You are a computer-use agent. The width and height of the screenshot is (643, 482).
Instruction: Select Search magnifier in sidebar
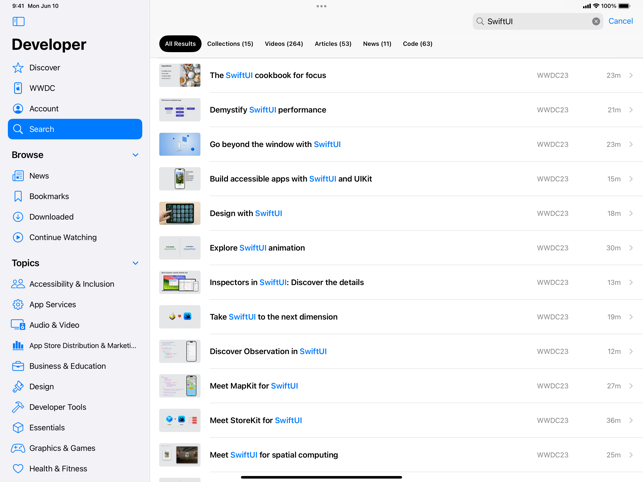(x=18, y=129)
